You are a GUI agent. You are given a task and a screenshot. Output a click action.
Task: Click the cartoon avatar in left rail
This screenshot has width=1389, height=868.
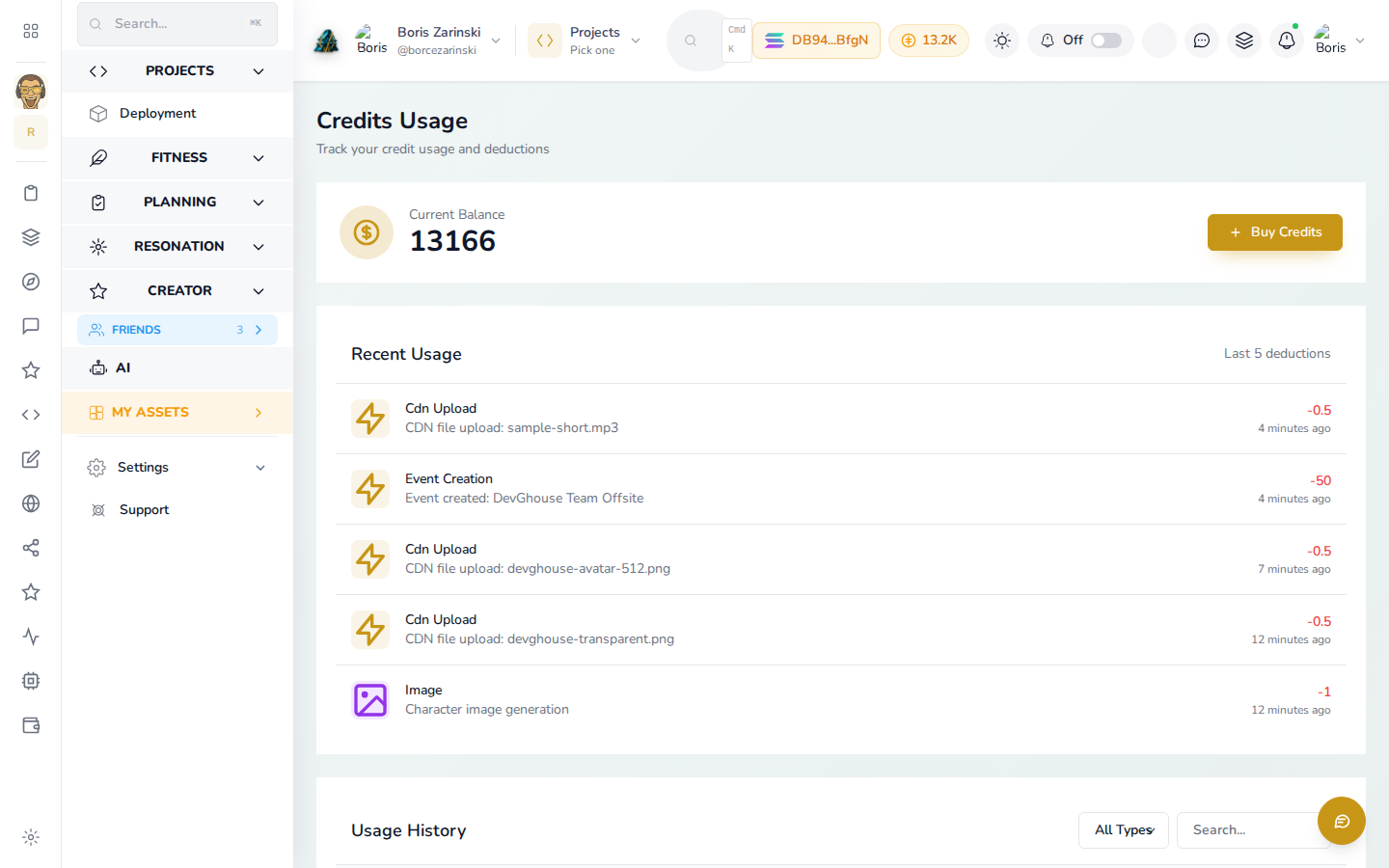(31, 92)
